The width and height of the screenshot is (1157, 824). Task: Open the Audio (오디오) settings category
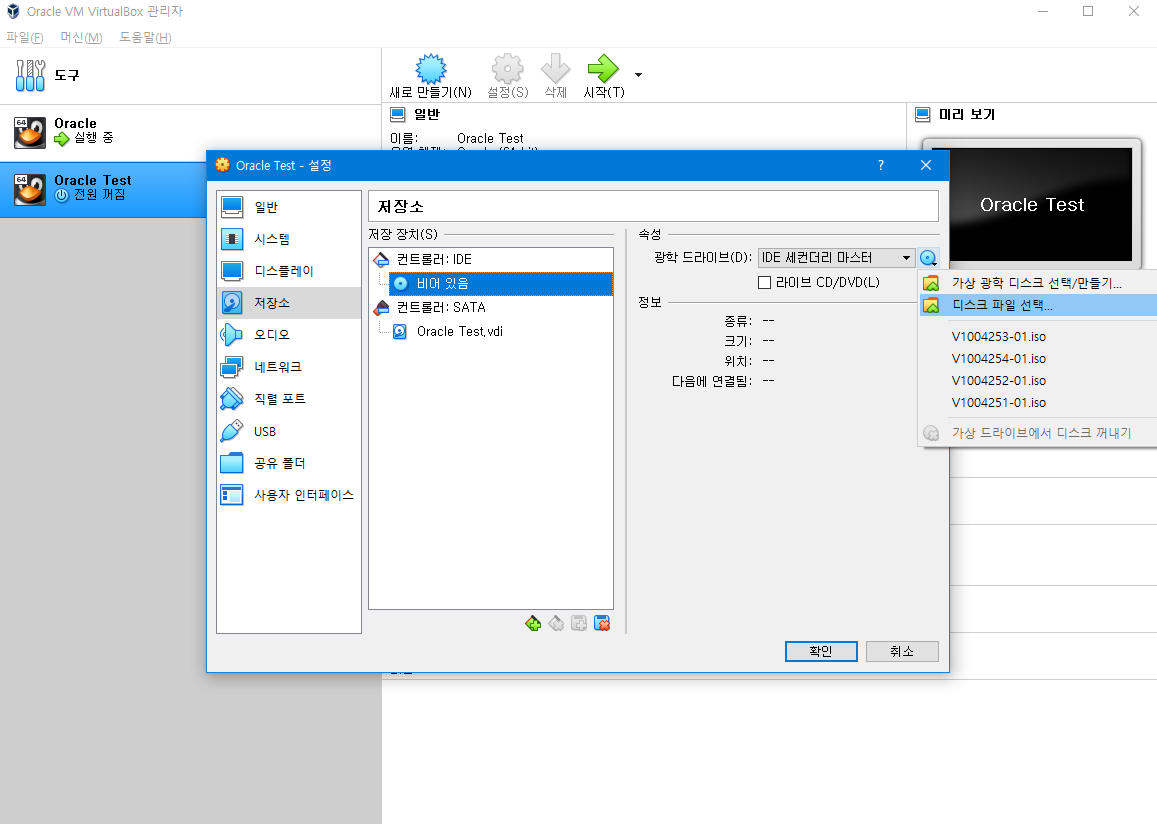click(x=289, y=335)
